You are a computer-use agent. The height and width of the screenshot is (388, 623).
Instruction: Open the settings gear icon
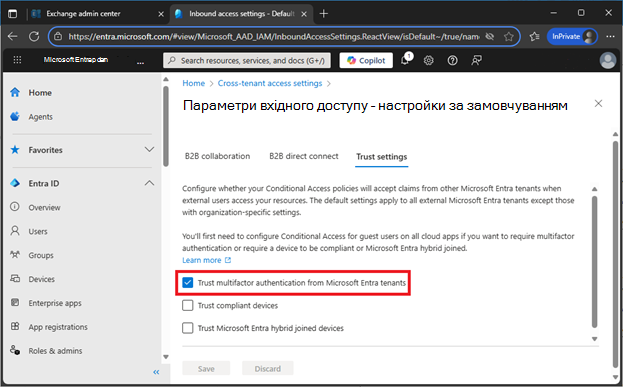428,60
